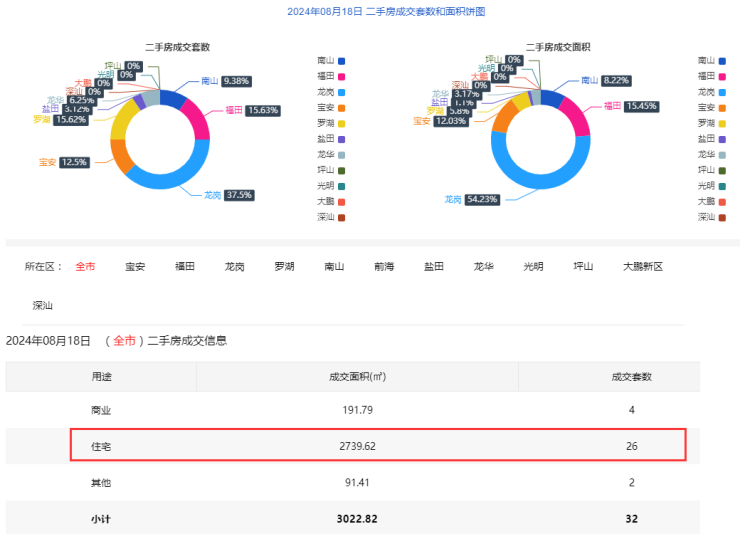This screenshot has height=534, width=740.
Task: Click 罗湖 yellow legend swatch in 成交套数 chart
Action: click(x=341, y=123)
